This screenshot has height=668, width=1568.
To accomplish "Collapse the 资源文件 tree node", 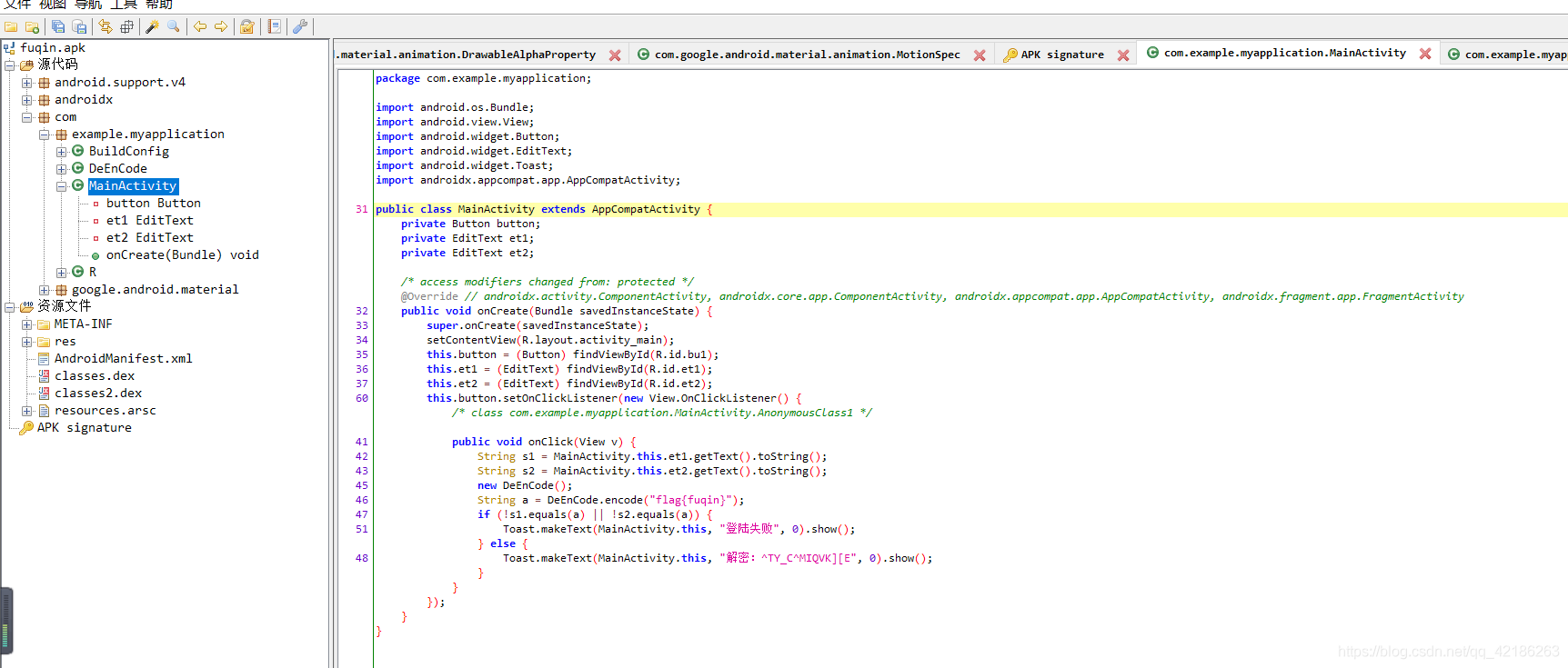I will pyautogui.click(x=9, y=307).
